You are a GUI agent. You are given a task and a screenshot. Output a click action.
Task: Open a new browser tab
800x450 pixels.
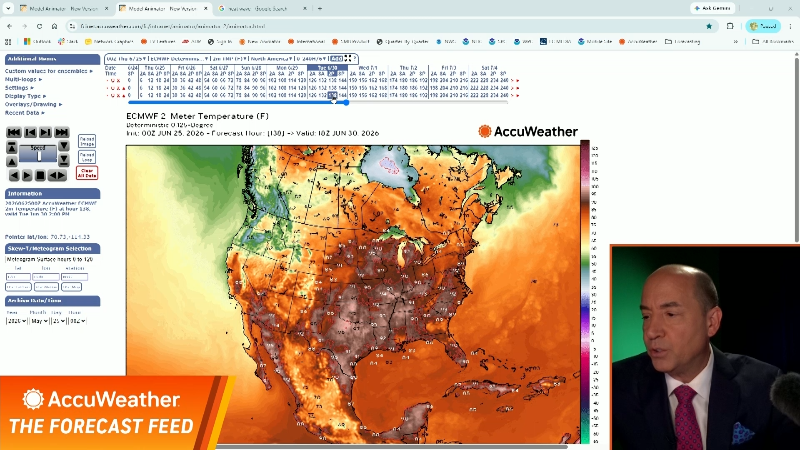(320, 9)
